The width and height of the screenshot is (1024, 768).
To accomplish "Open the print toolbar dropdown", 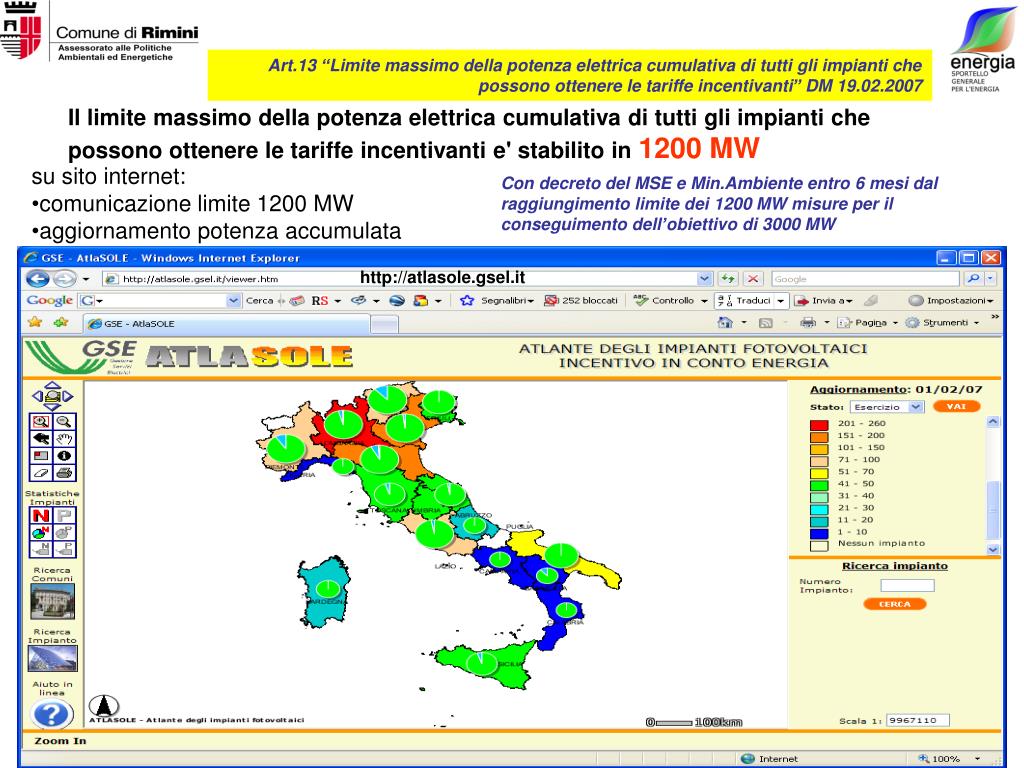I will 826,323.
